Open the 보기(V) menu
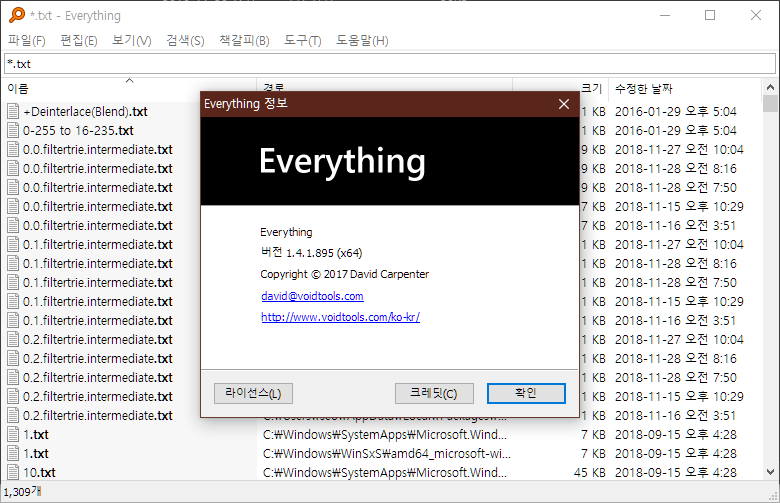The width and height of the screenshot is (780, 503). 131,40
